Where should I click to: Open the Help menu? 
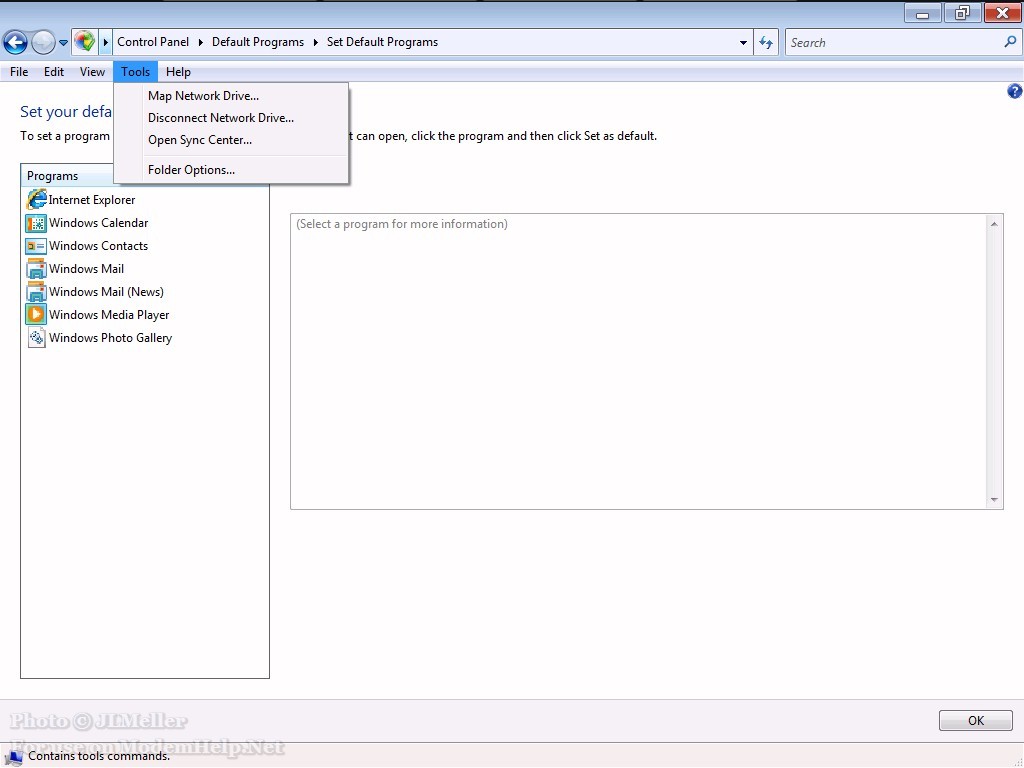(178, 72)
